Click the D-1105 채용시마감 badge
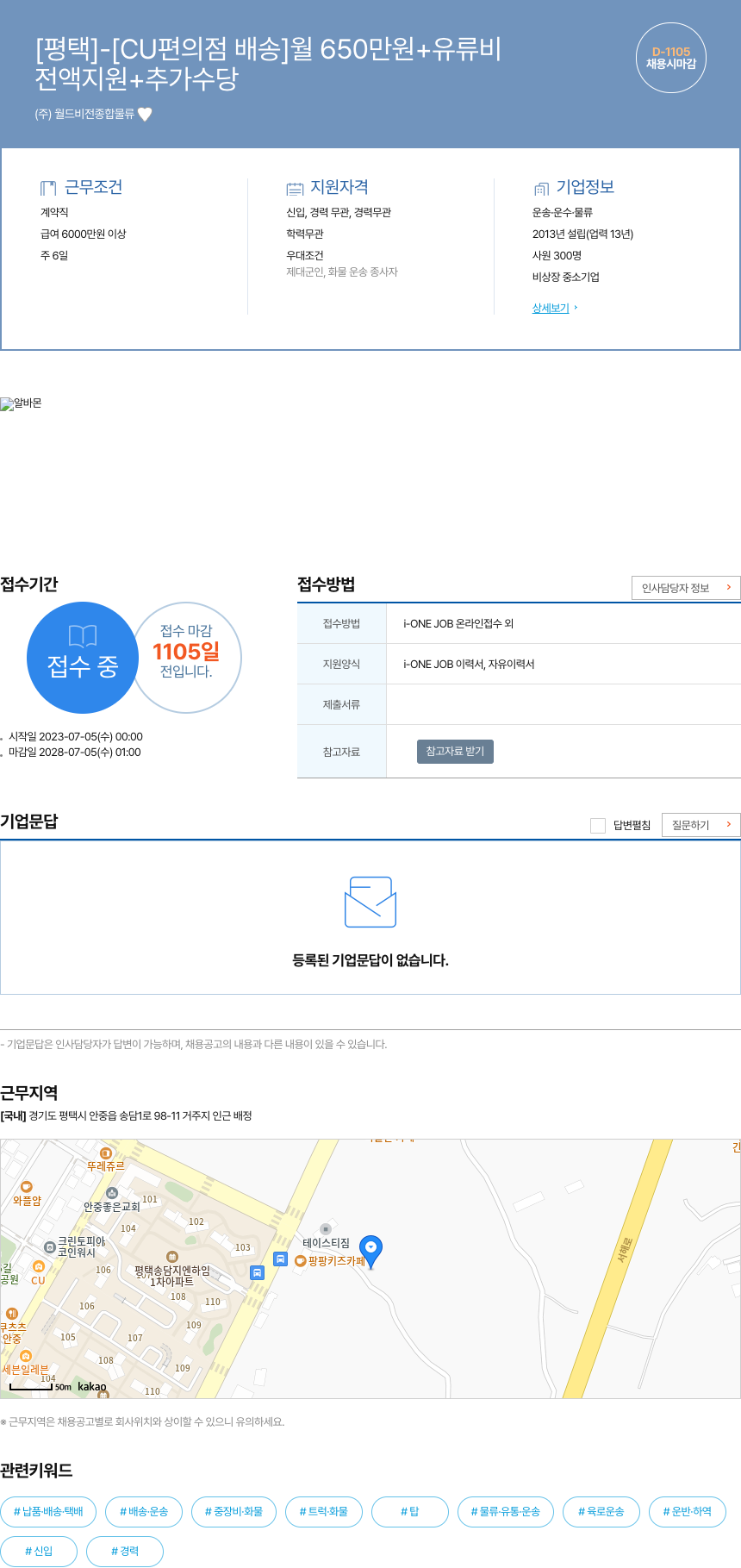 click(x=671, y=58)
